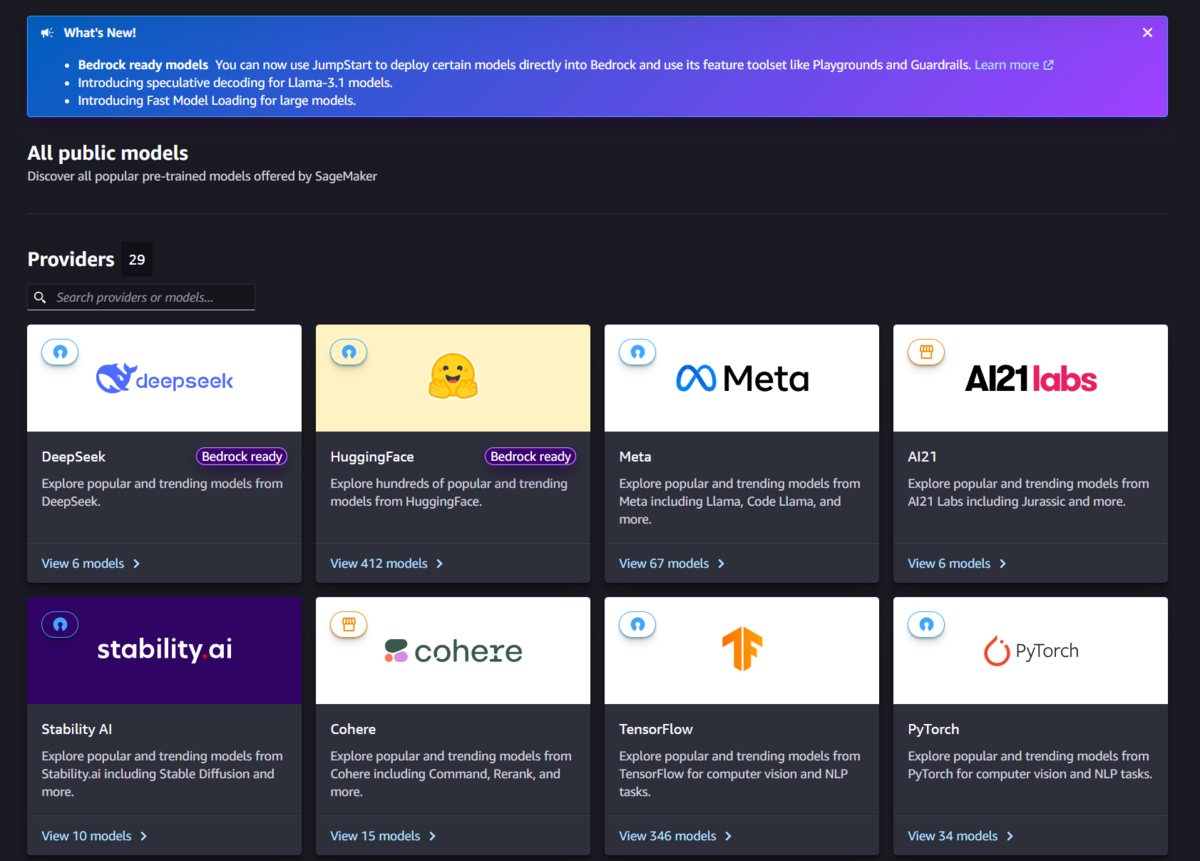Click the megaphone icon in What's New banner
Viewport: 1200px width, 861px height.
47,33
